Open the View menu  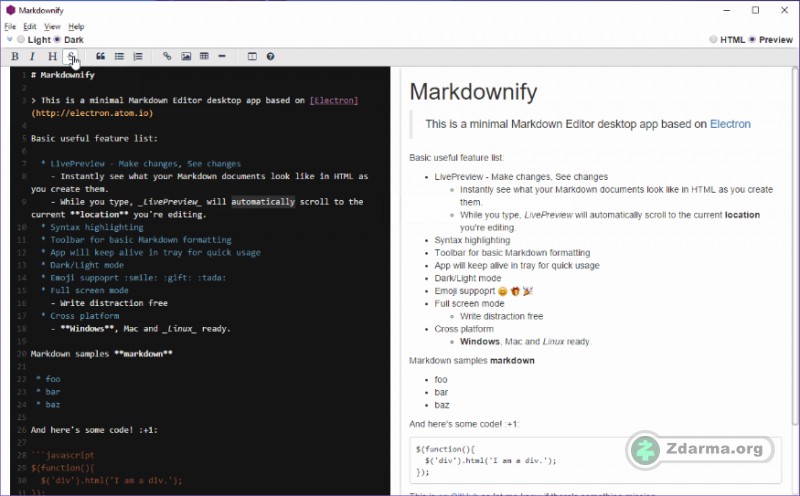click(x=52, y=27)
